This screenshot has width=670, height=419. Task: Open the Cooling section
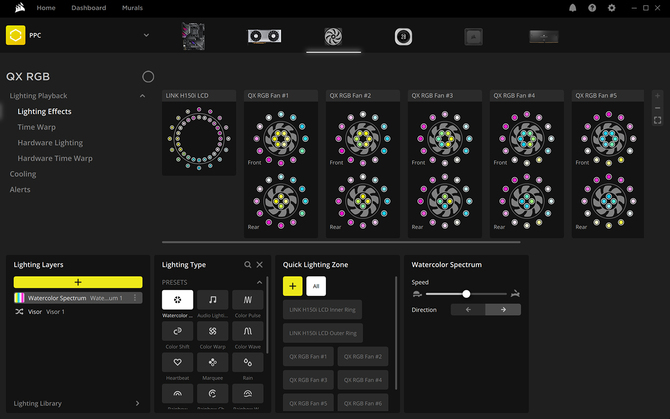(23, 174)
